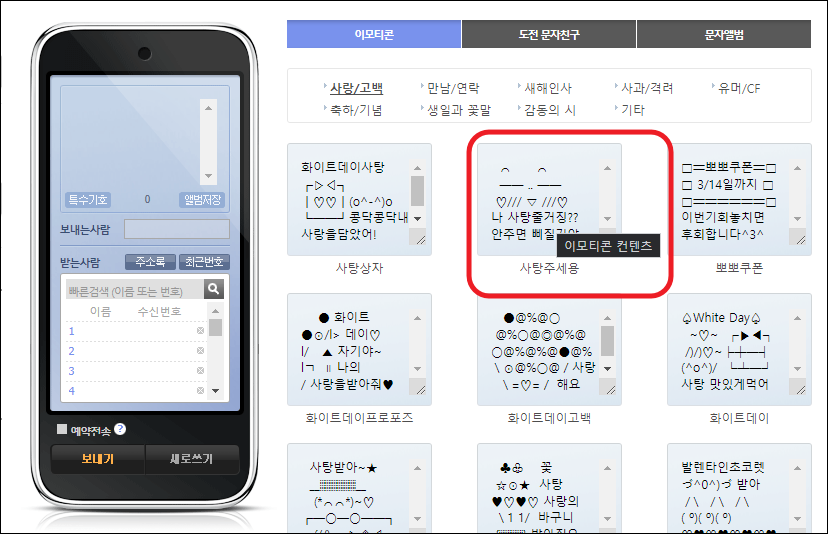Screen dimensions: 828x534
Task: Click the 최근번호 button
Action: (x=204, y=262)
